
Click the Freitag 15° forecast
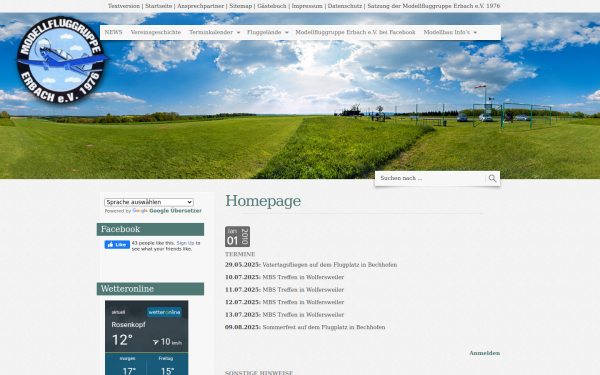pyautogui.click(x=166, y=366)
